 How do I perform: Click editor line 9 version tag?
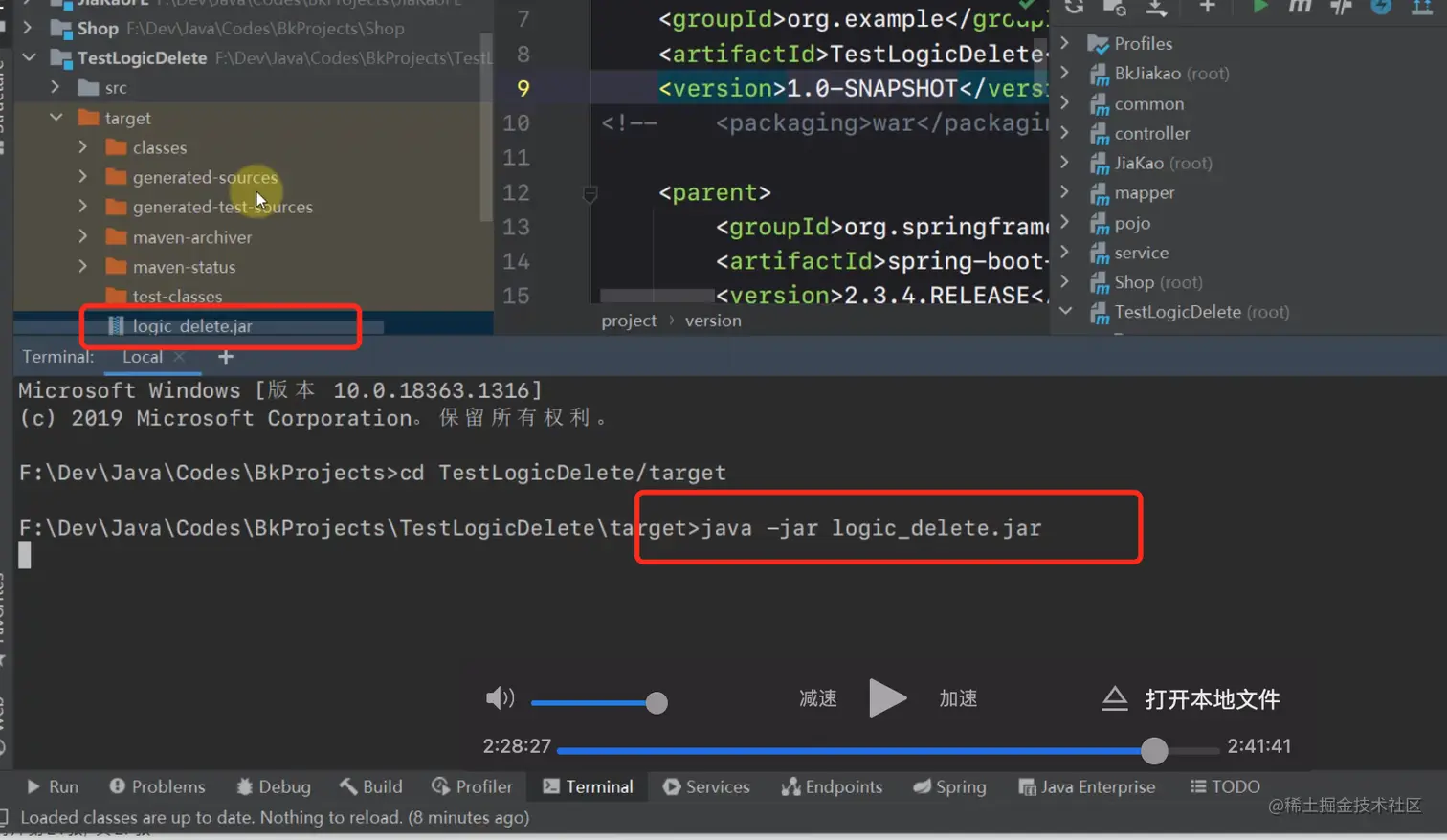[x=853, y=89]
